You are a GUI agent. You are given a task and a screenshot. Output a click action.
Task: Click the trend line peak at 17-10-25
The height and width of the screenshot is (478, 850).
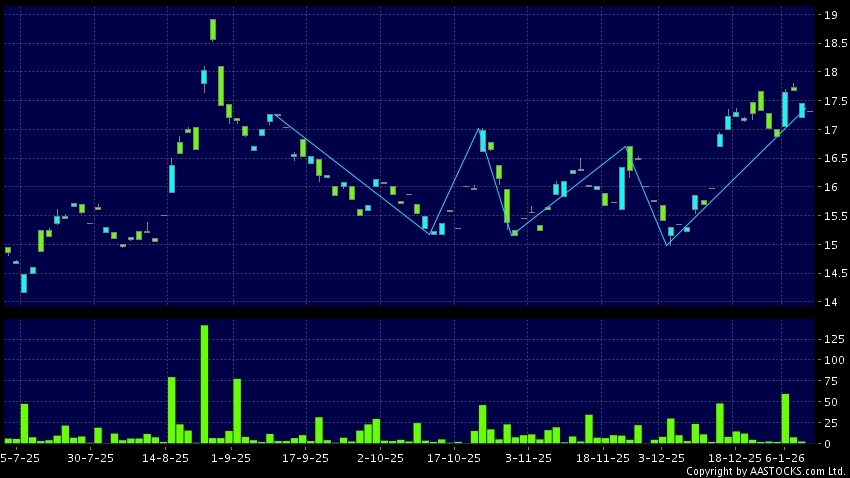coord(480,129)
